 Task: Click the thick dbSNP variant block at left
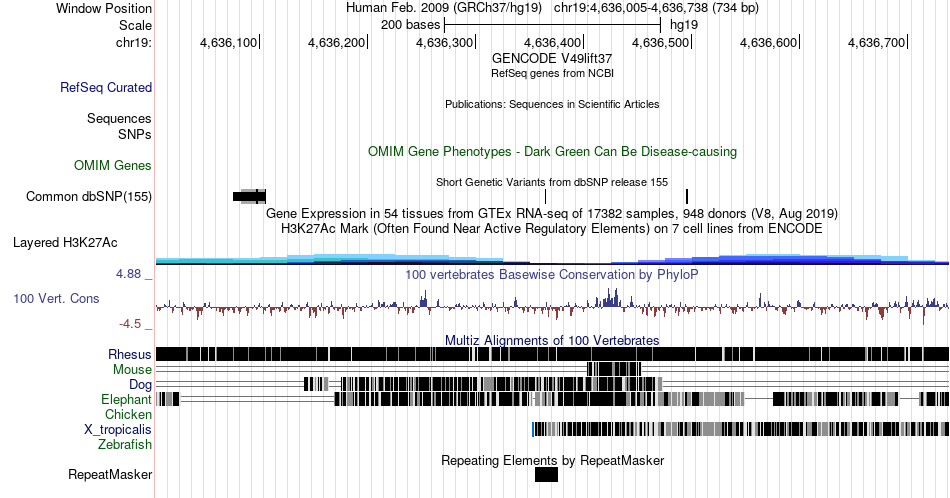[x=250, y=196]
